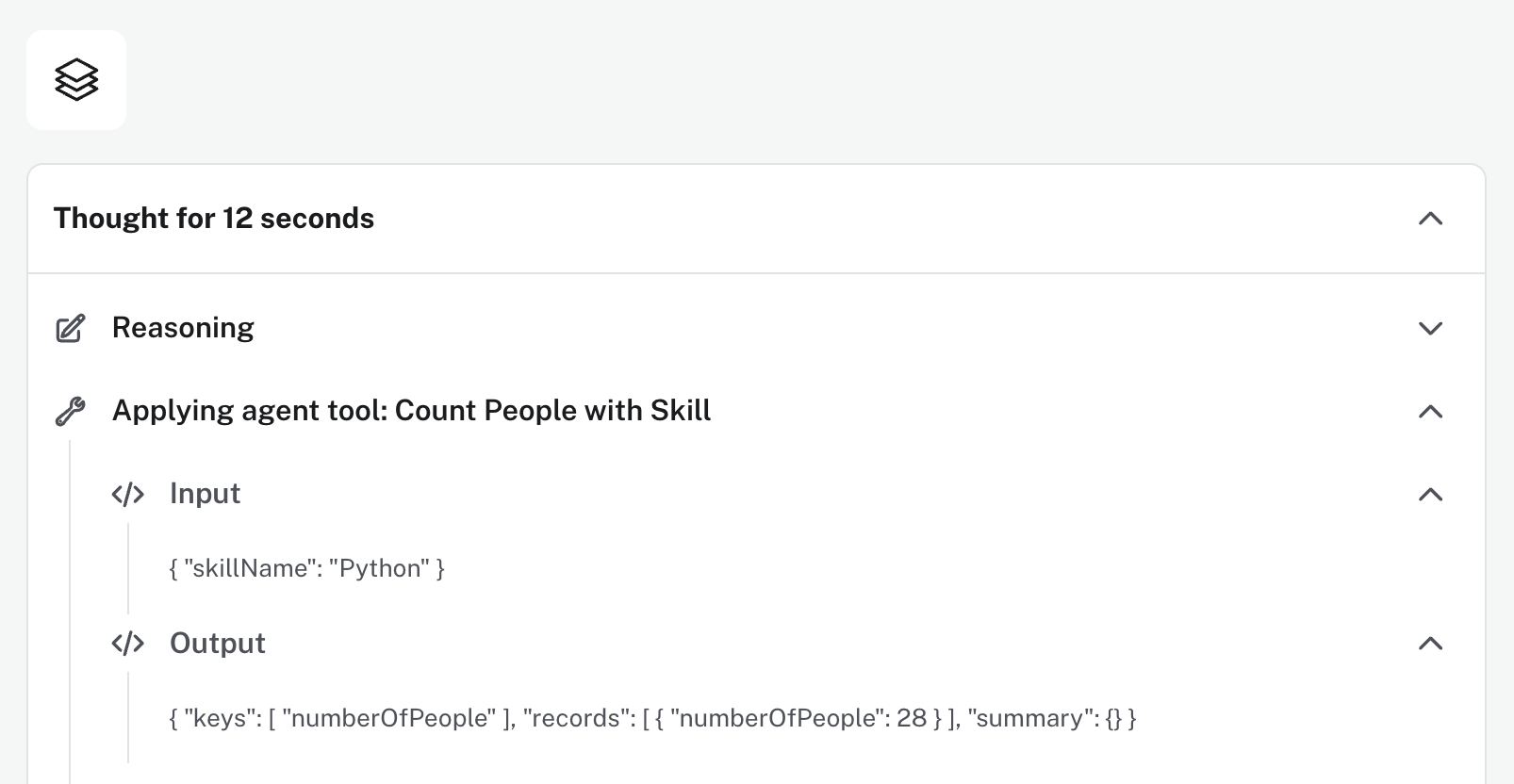Click the pencil icon beside Reasoning
Image resolution: width=1514 pixels, height=784 pixels.
(x=71, y=328)
